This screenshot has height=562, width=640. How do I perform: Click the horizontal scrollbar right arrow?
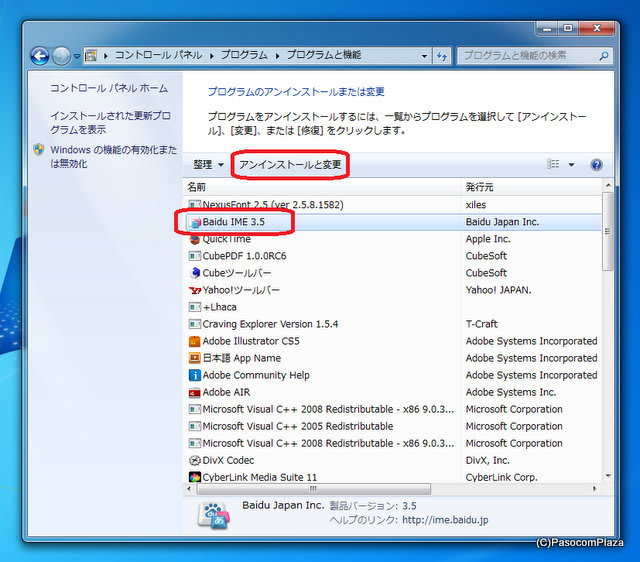click(x=594, y=489)
